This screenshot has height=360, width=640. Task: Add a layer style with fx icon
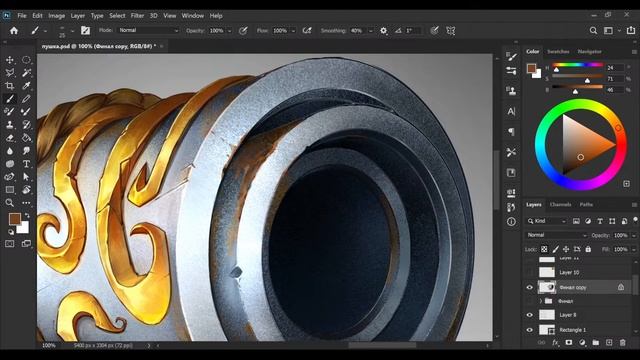pyautogui.click(x=555, y=342)
